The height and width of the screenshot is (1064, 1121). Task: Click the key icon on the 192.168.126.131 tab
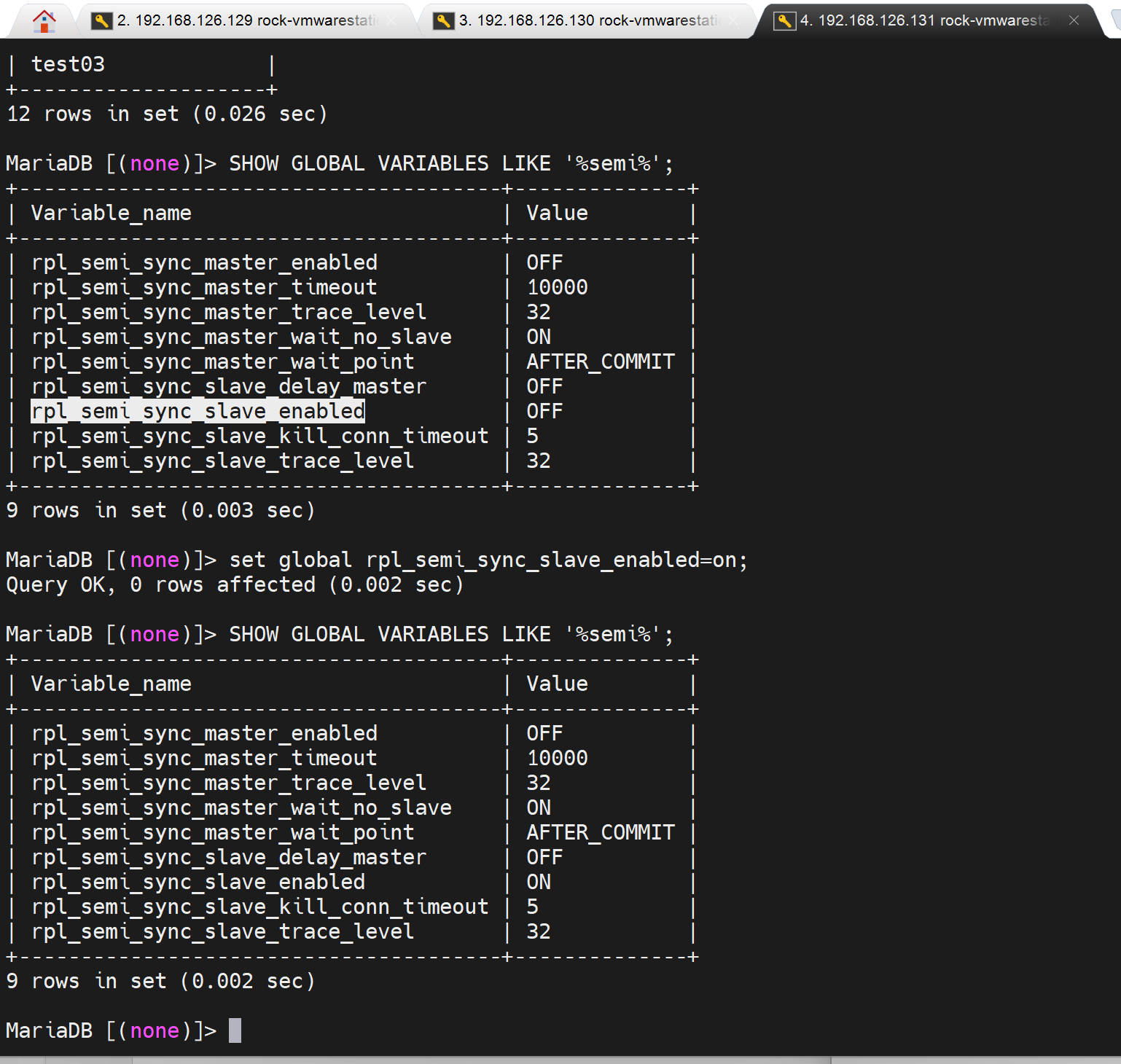point(784,20)
